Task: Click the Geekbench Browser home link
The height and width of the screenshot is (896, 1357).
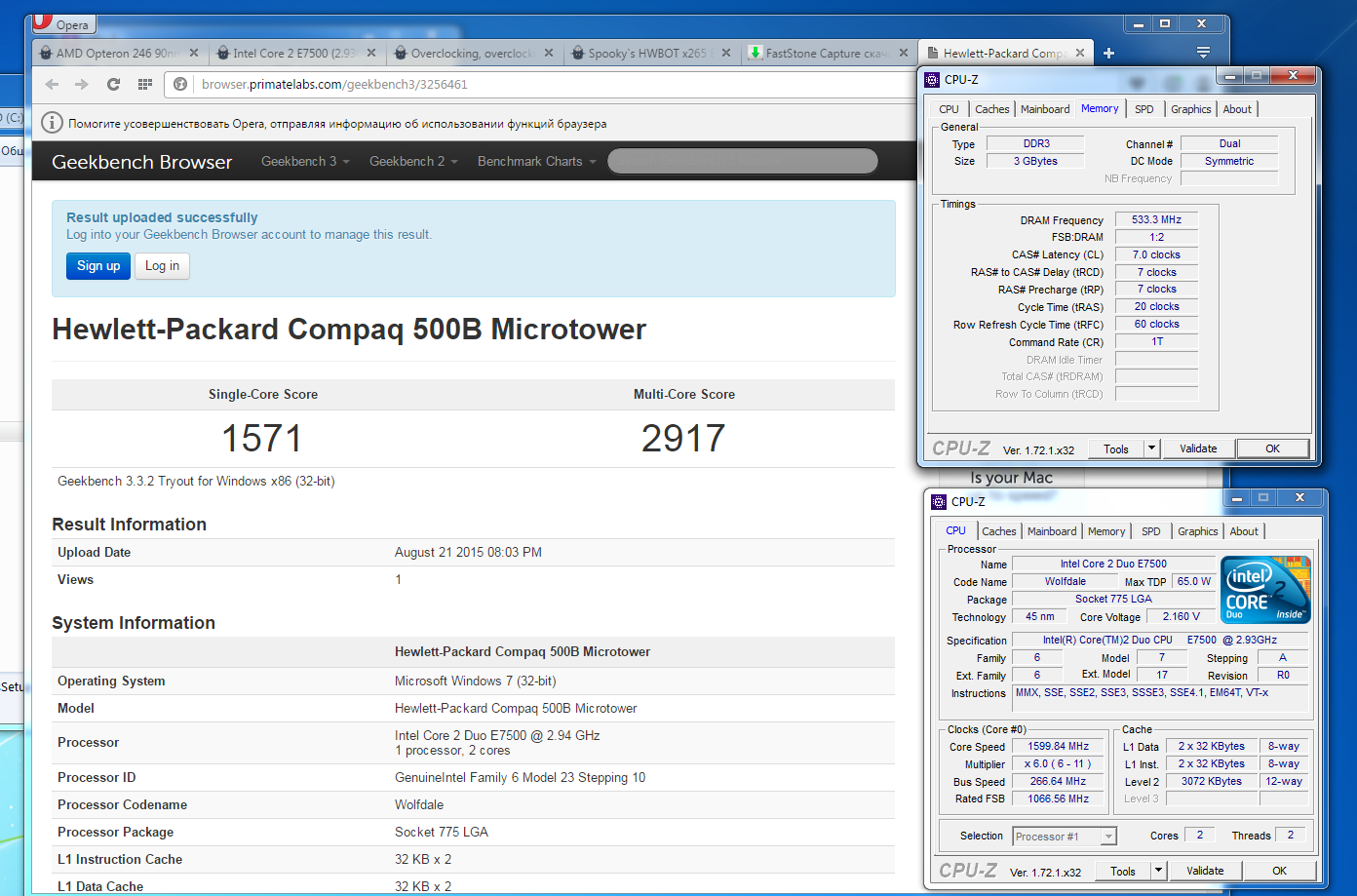Action: pyautogui.click(x=142, y=162)
